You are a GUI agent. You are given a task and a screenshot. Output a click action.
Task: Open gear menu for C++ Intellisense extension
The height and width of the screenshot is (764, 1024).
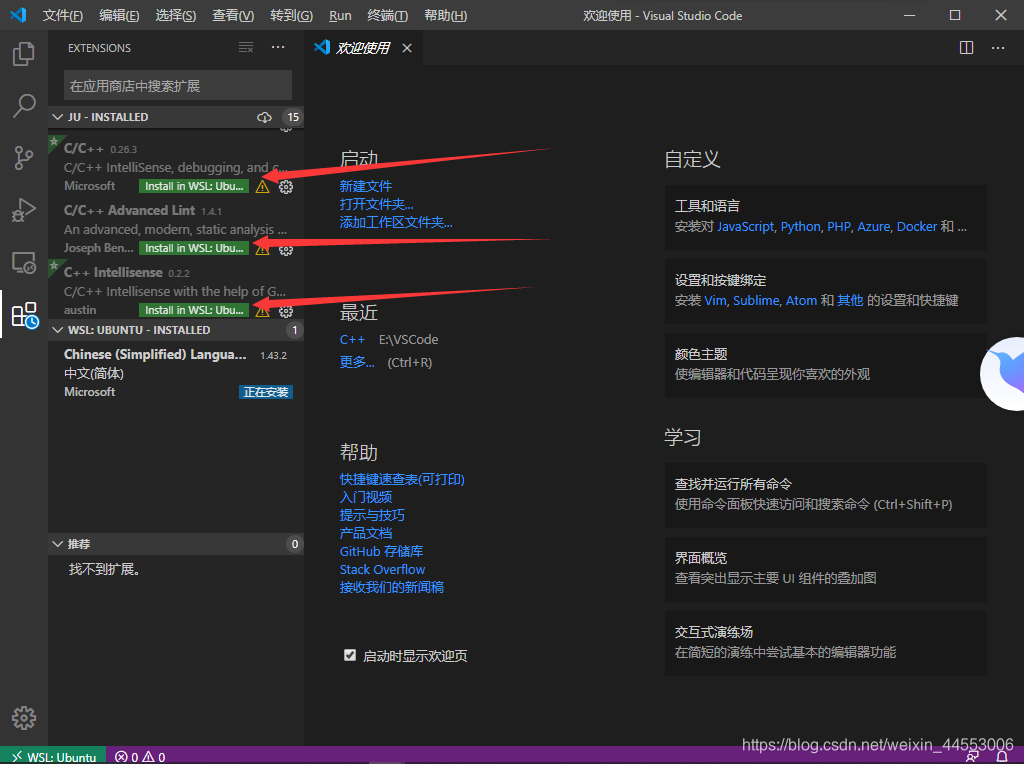286,311
